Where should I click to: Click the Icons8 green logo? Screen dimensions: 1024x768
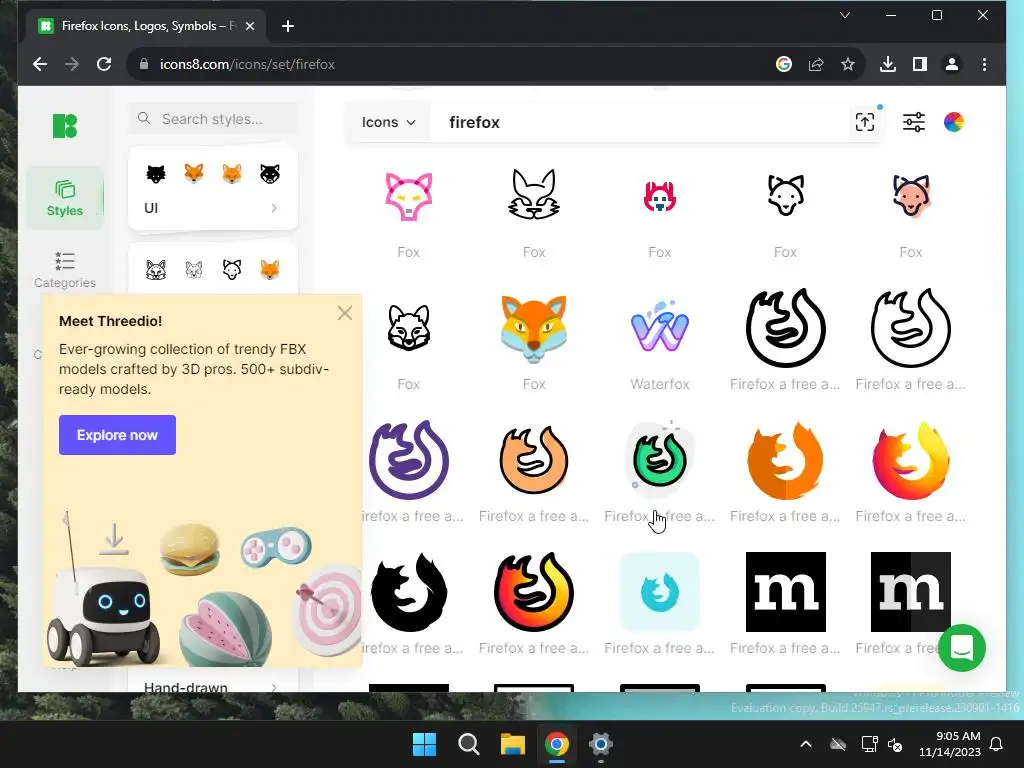point(65,125)
